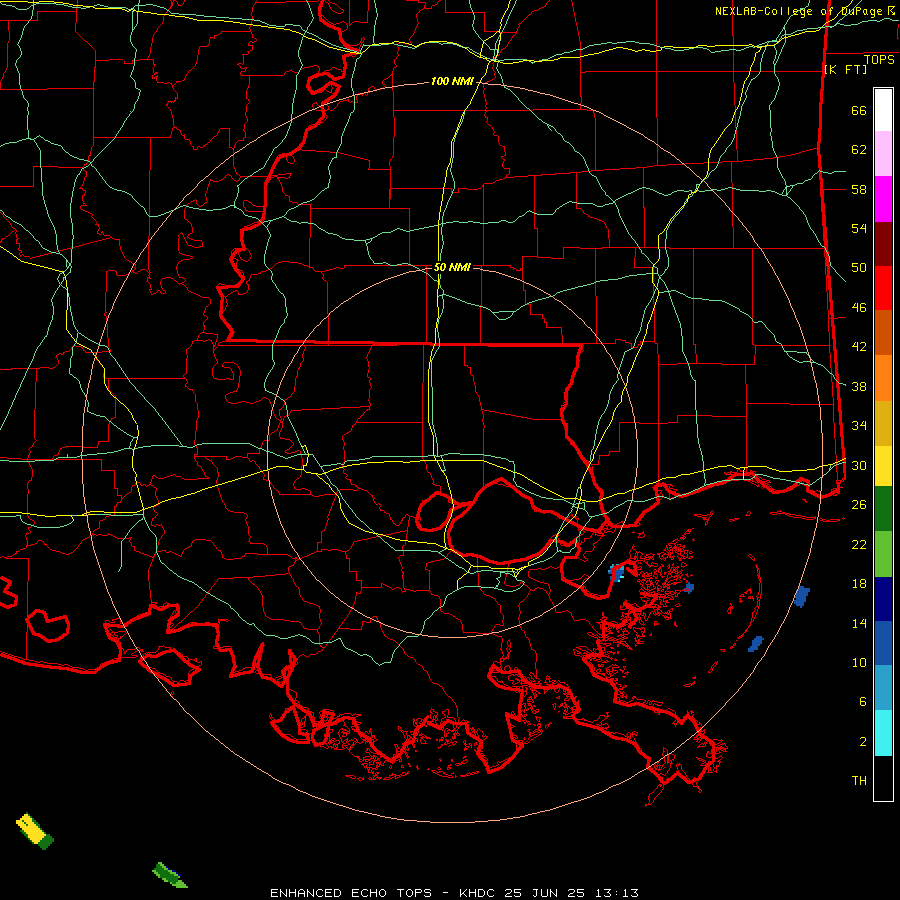Click the black TH threshold swatch
This screenshot has width=900, height=900.
pyautogui.click(x=883, y=778)
